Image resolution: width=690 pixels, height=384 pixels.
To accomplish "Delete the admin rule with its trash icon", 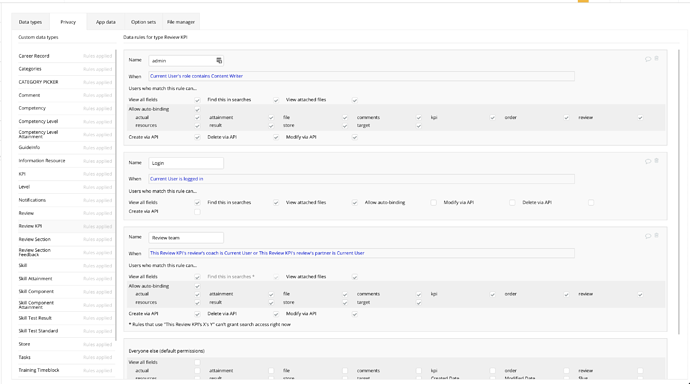I will click(656, 59).
